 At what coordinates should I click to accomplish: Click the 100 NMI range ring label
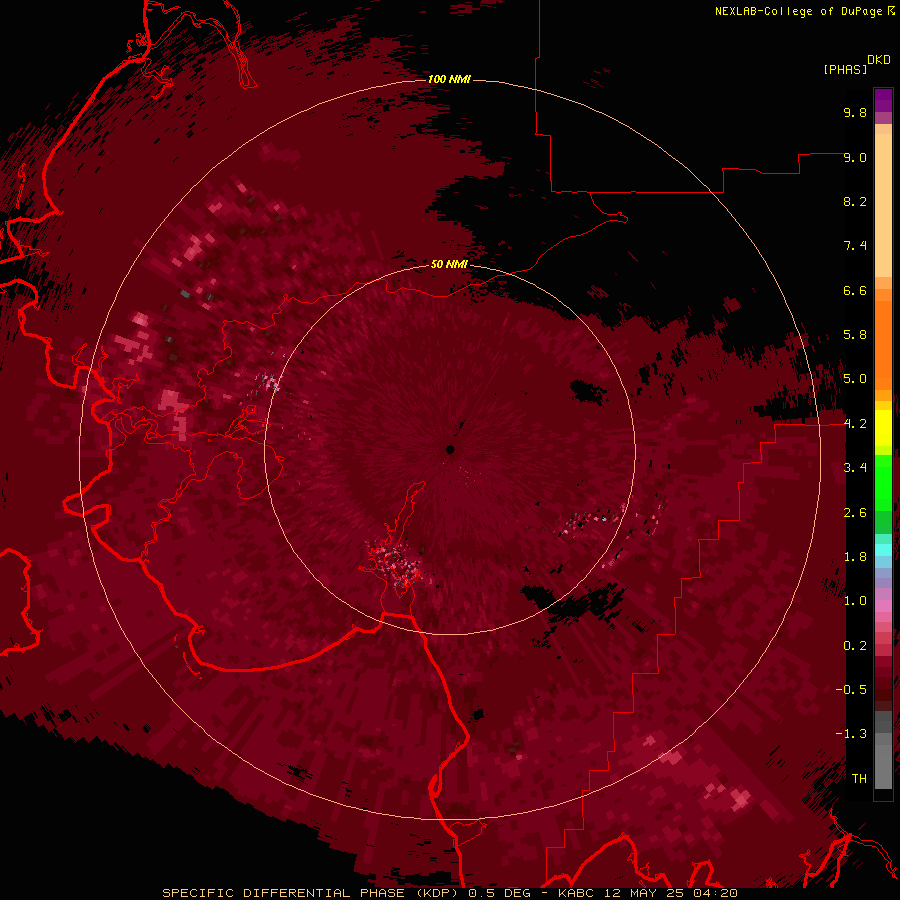449,79
